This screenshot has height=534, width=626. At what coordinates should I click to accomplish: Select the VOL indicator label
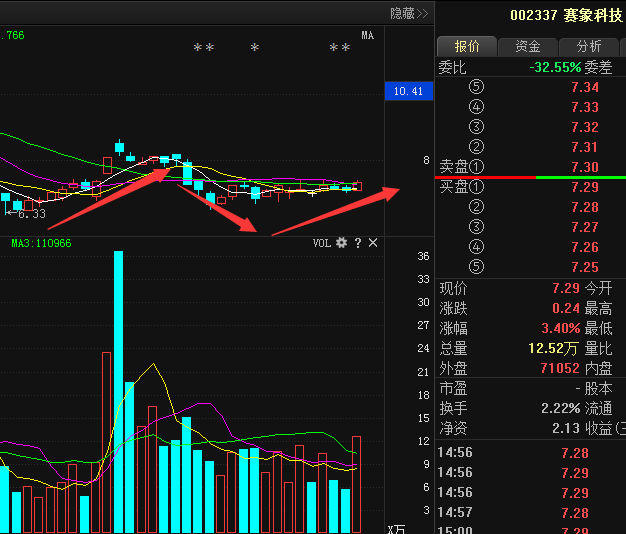[322, 243]
